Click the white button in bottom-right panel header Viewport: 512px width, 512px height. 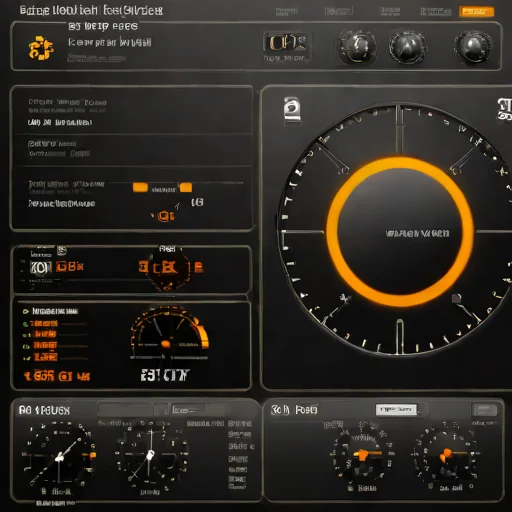pyautogui.click(x=396, y=409)
